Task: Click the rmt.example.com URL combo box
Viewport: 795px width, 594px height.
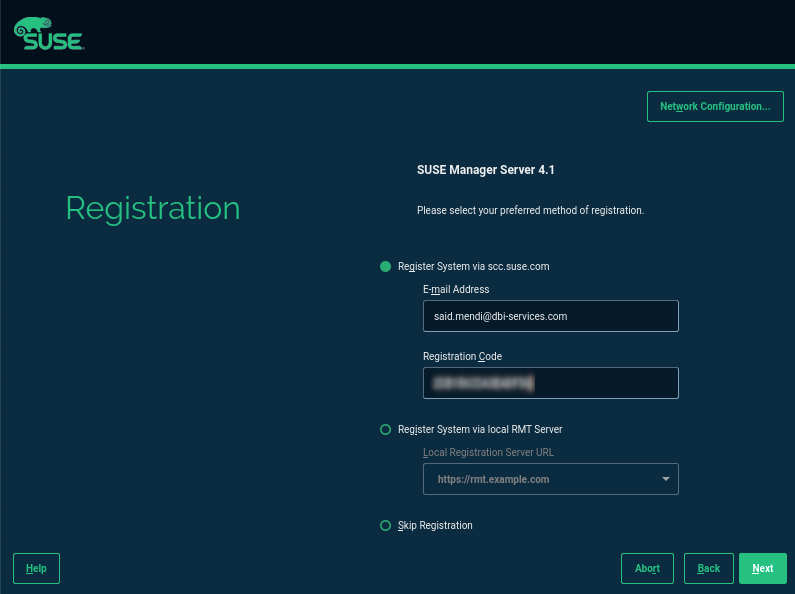Action: click(551, 479)
